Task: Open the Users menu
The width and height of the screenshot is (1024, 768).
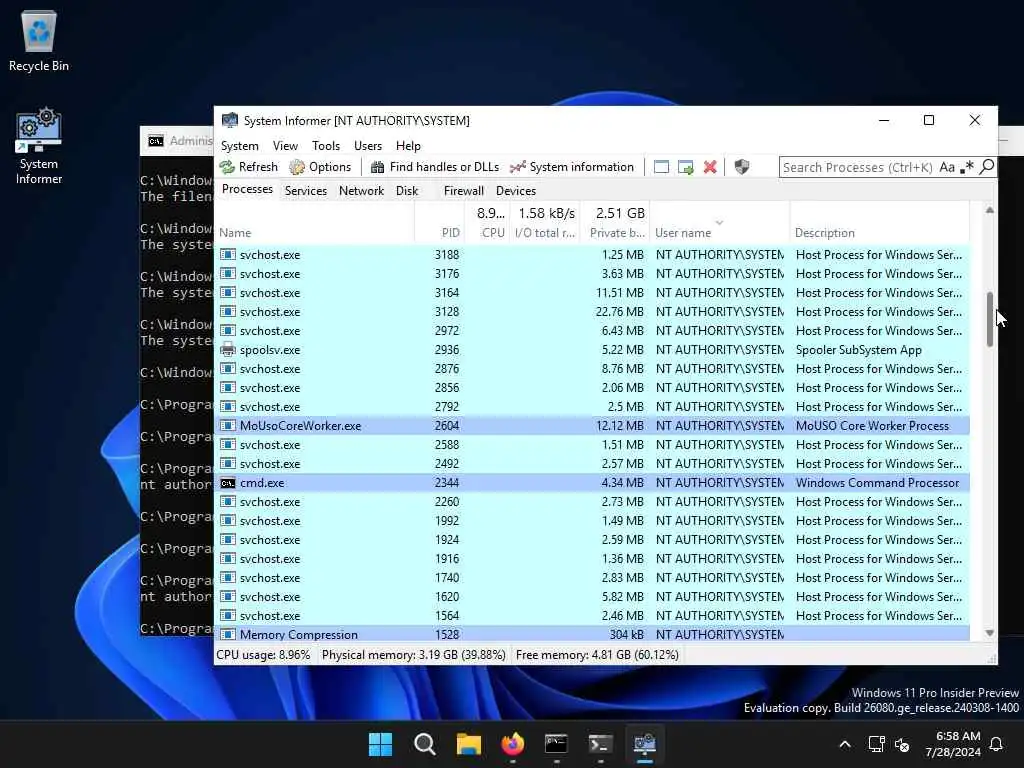Action: tap(368, 146)
